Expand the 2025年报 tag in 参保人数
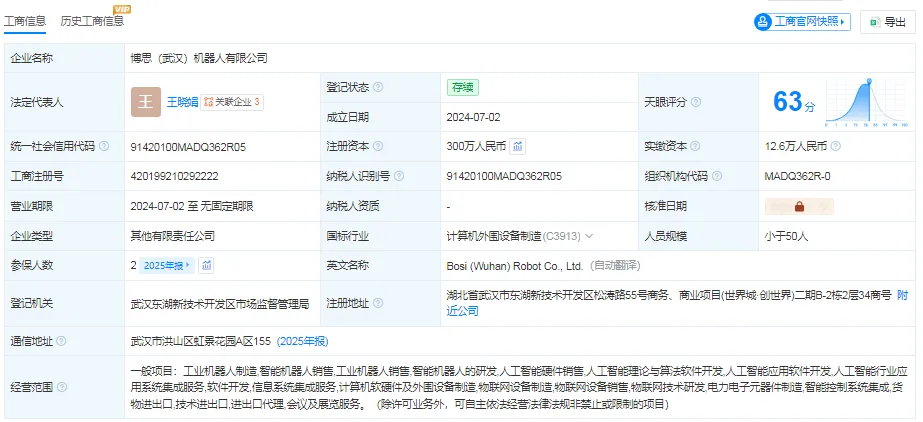 tap(167, 265)
